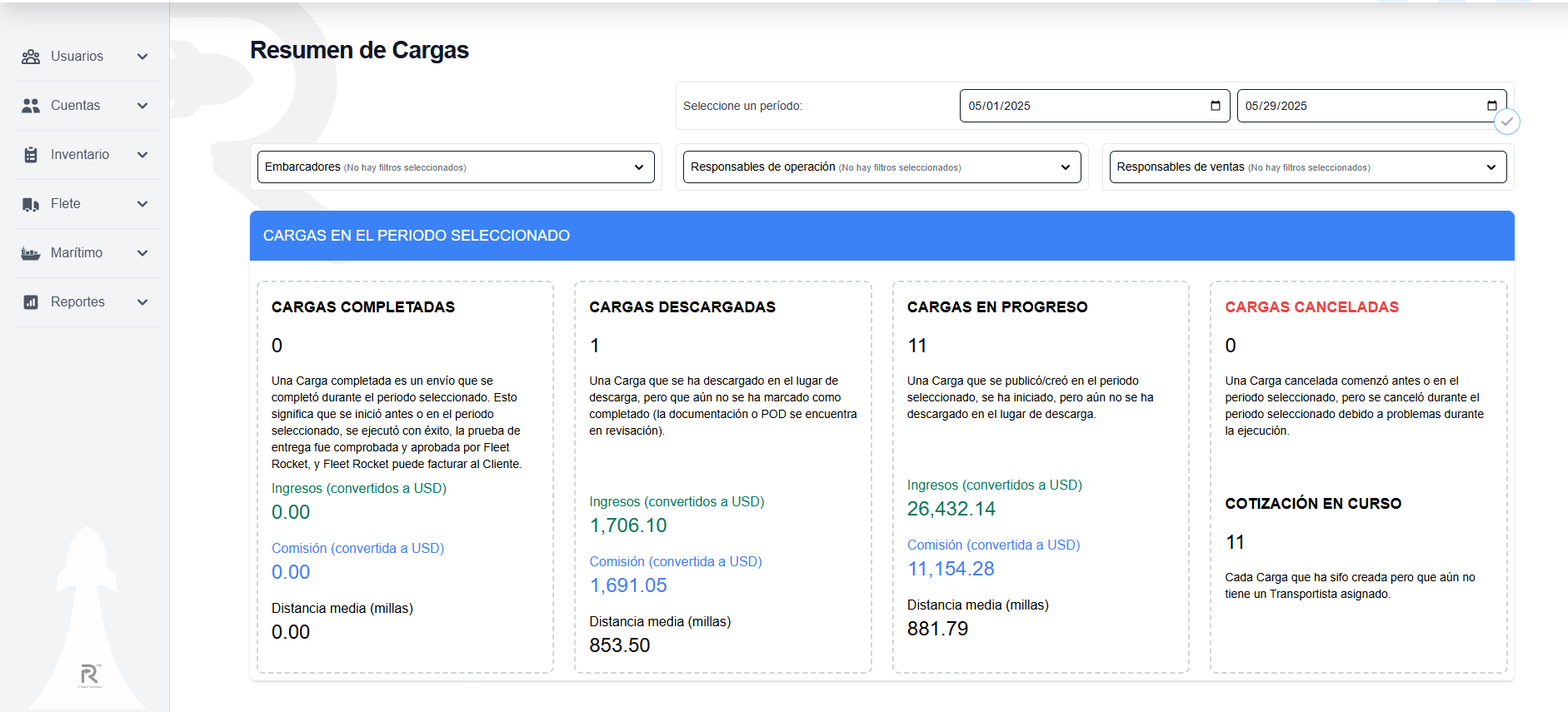Click Ingresos label in Cargas Completadas card
The image size is (1568, 712).
[x=359, y=488]
